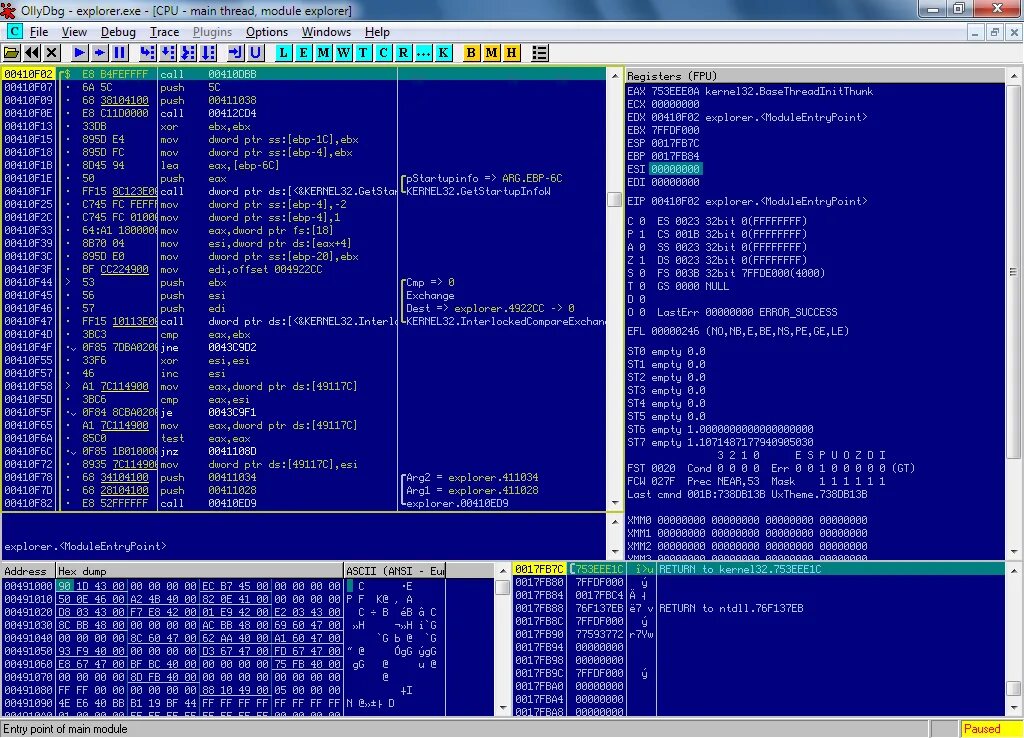Click the LastErr ERROR_SUCCESS line

tap(746, 312)
